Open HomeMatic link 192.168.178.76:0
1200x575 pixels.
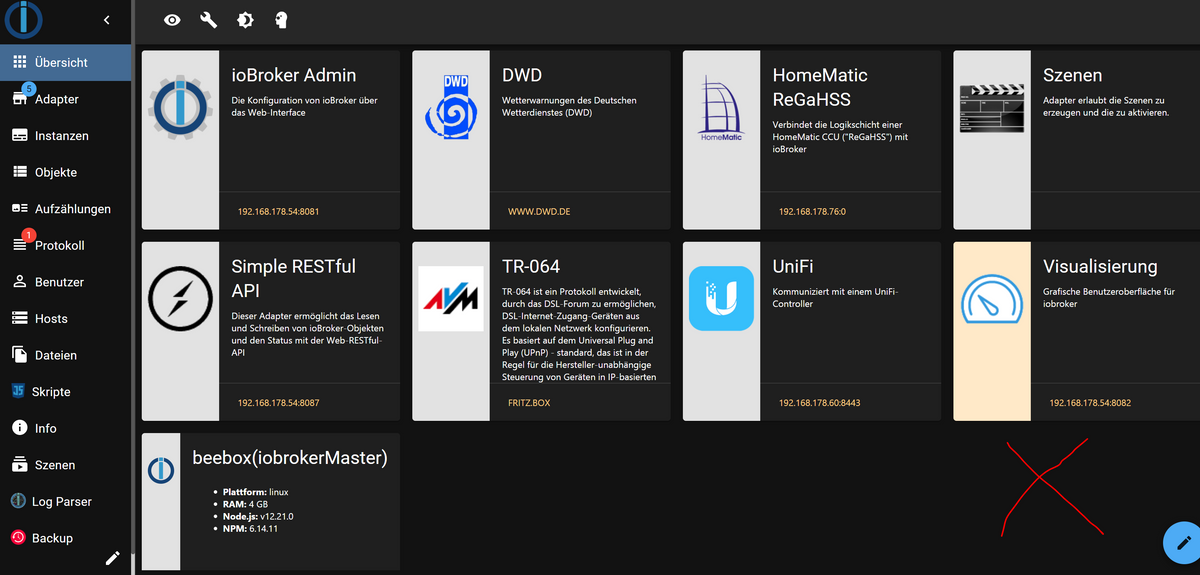pyautogui.click(x=812, y=212)
